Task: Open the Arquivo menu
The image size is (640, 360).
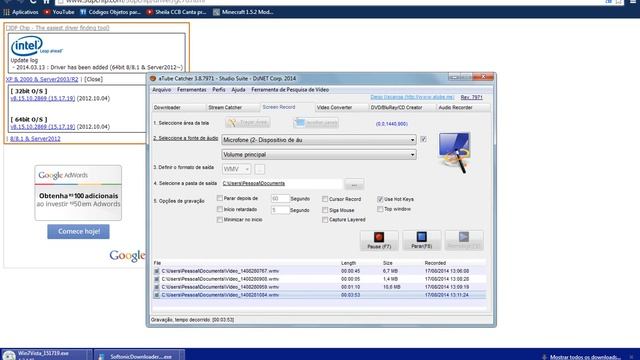Action: point(162,90)
